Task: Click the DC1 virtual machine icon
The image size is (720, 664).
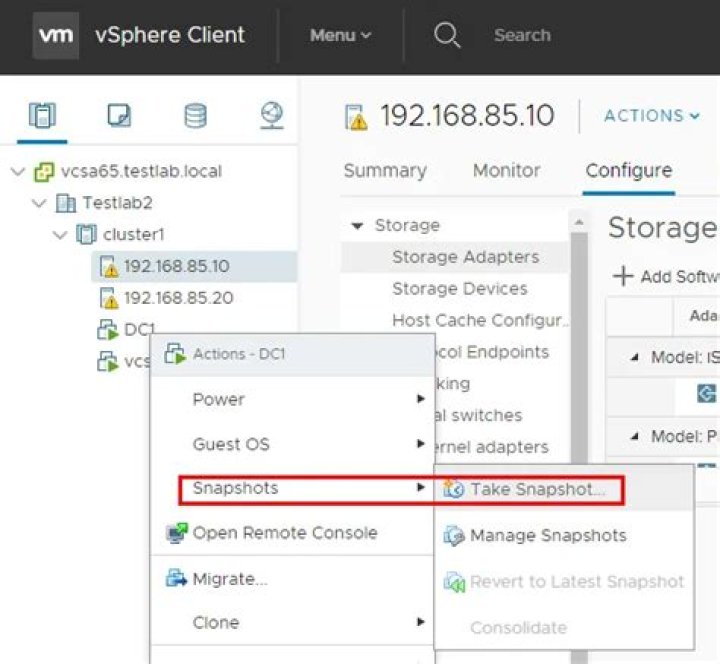Action: (x=108, y=330)
